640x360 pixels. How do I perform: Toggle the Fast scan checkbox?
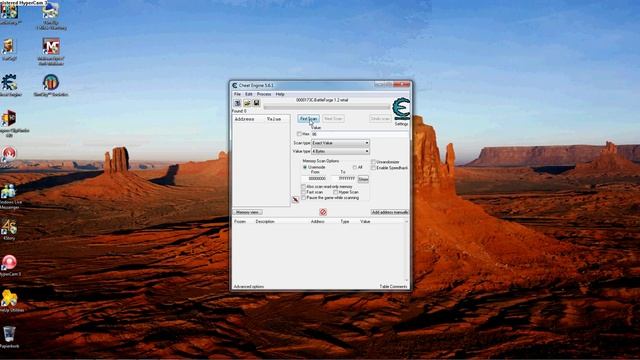coord(303,192)
